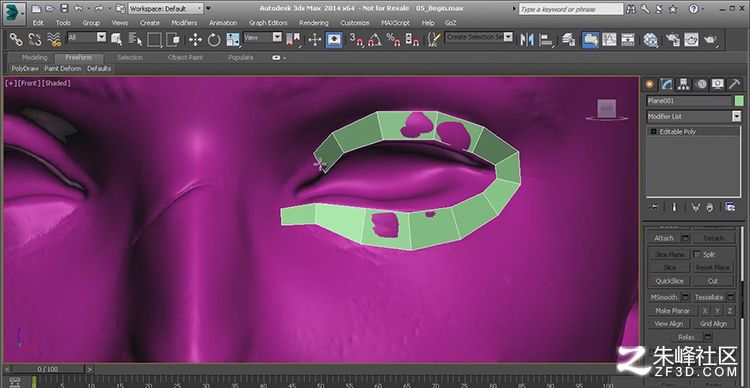
Task: Redo the last action
Action: (99, 9)
